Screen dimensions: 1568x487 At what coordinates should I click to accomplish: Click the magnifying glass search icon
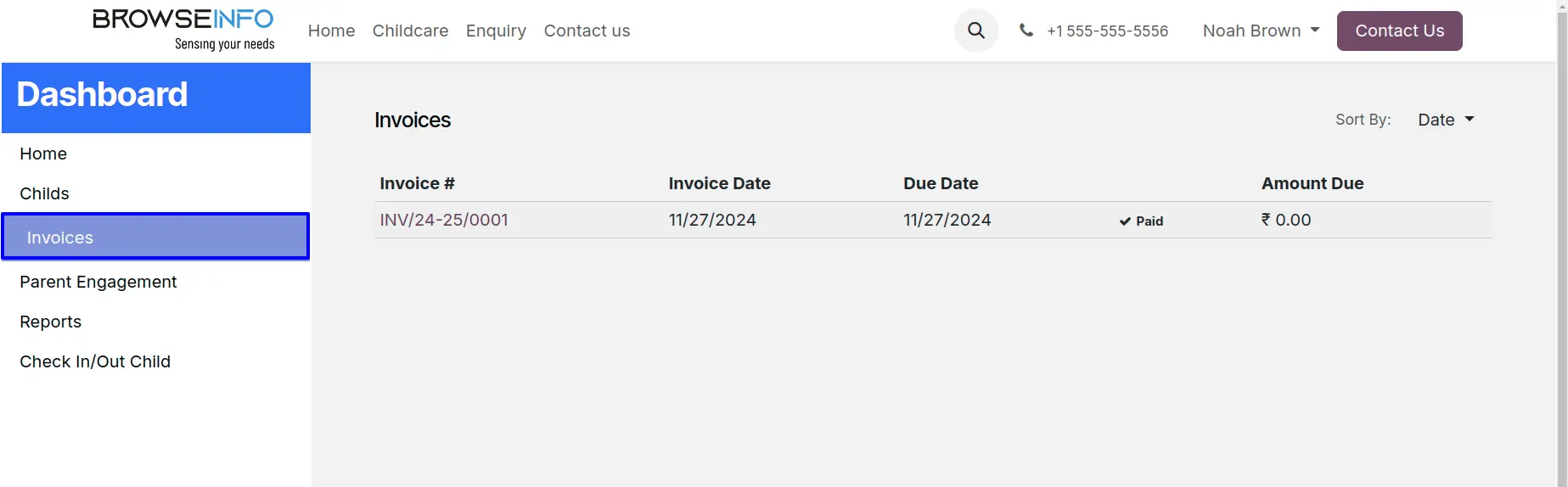(x=976, y=31)
